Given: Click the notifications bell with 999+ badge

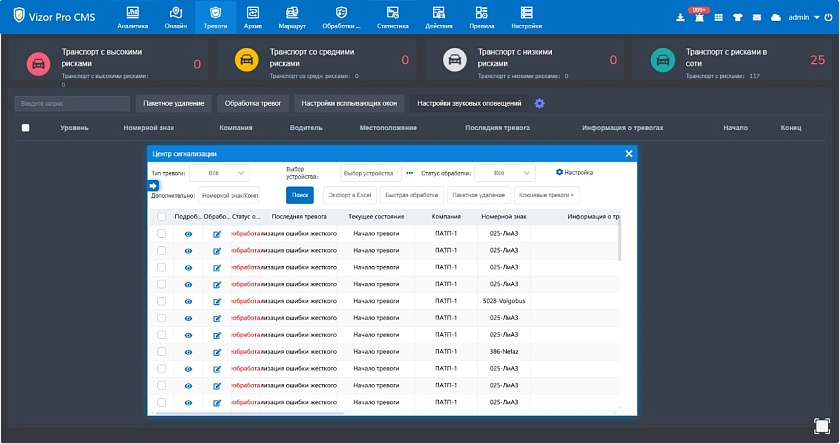Looking at the screenshot, I should coord(699,17).
